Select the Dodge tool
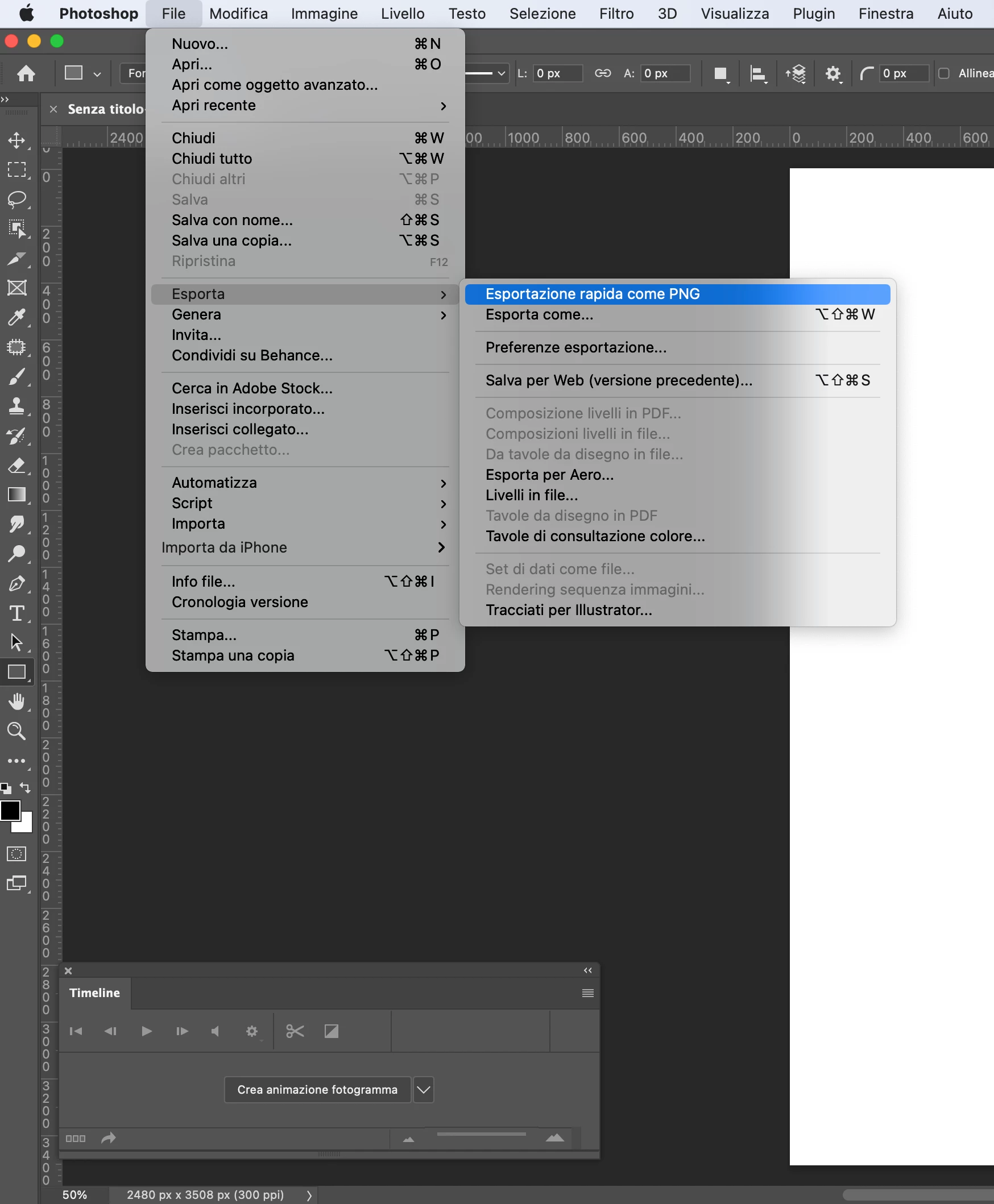Screen dimensions: 994x1204 [x=16, y=554]
